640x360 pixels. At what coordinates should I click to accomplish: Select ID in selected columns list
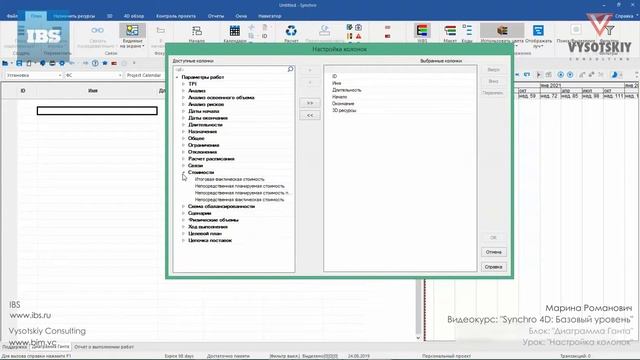coord(334,76)
